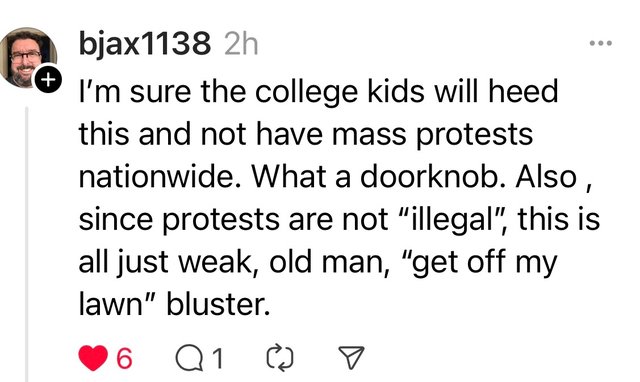This screenshot has height=382, width=640.
Task: Click the word "nationwide" in the post
Action: tap(160, 177)
